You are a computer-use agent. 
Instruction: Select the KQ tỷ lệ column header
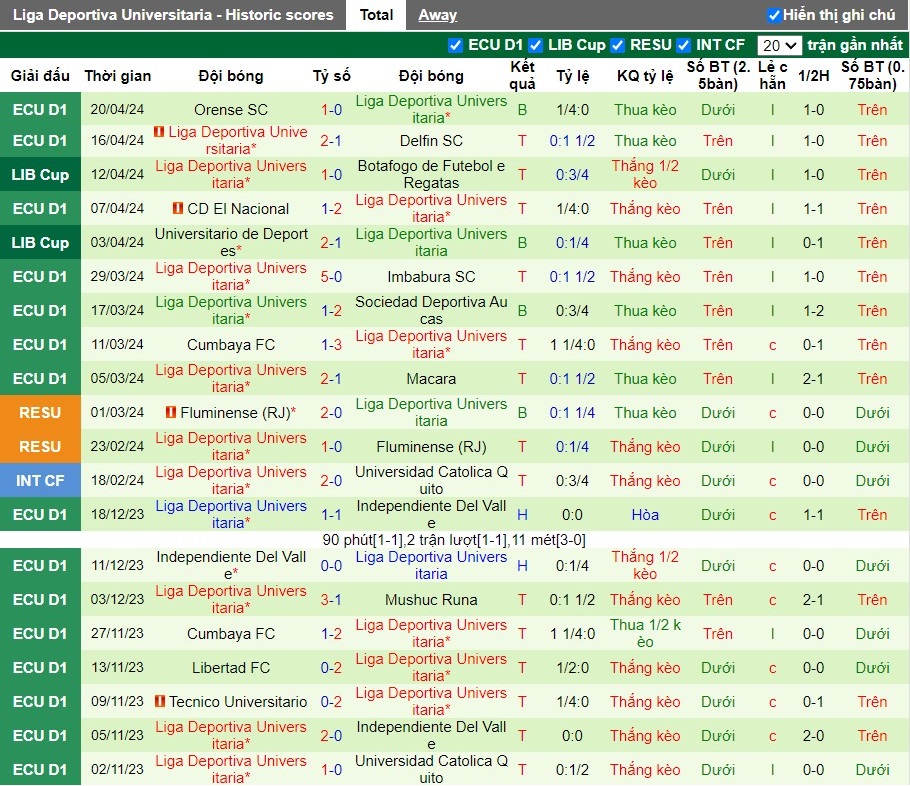(645, 75)
